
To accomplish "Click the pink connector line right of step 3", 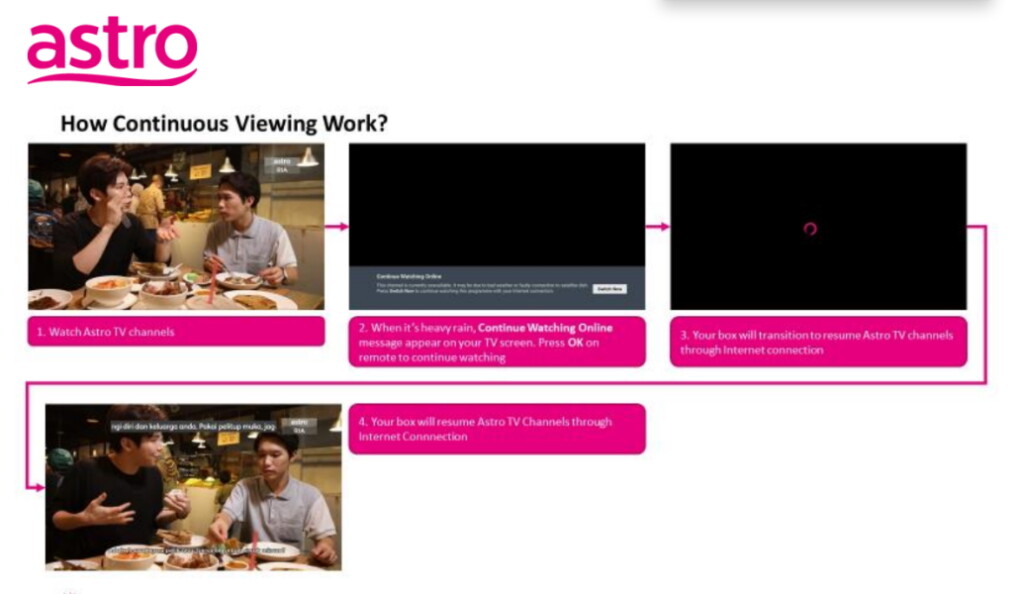I will [985, 300].
